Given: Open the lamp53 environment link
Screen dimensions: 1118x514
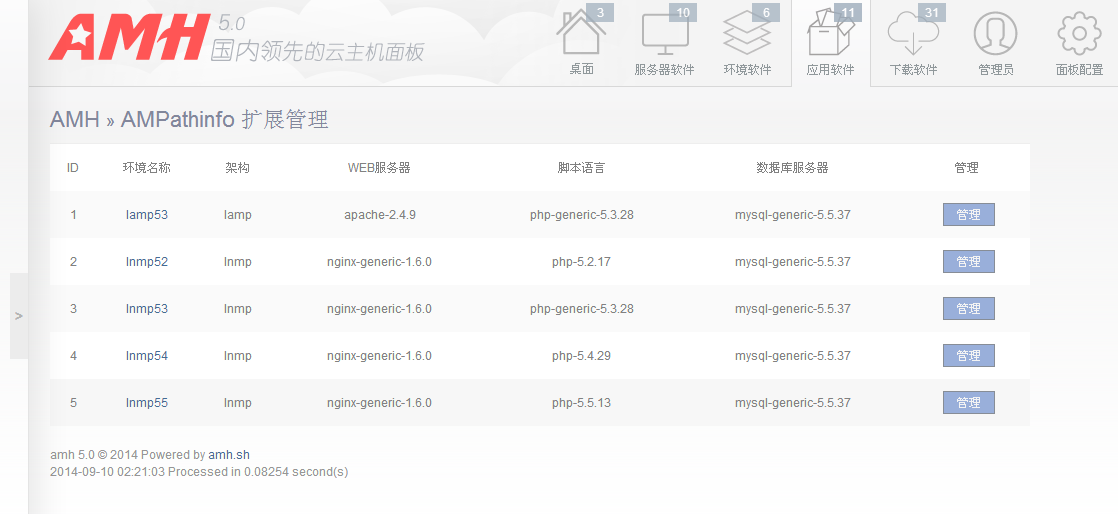Looking at the screenshot, I should (x=147, y=215).
